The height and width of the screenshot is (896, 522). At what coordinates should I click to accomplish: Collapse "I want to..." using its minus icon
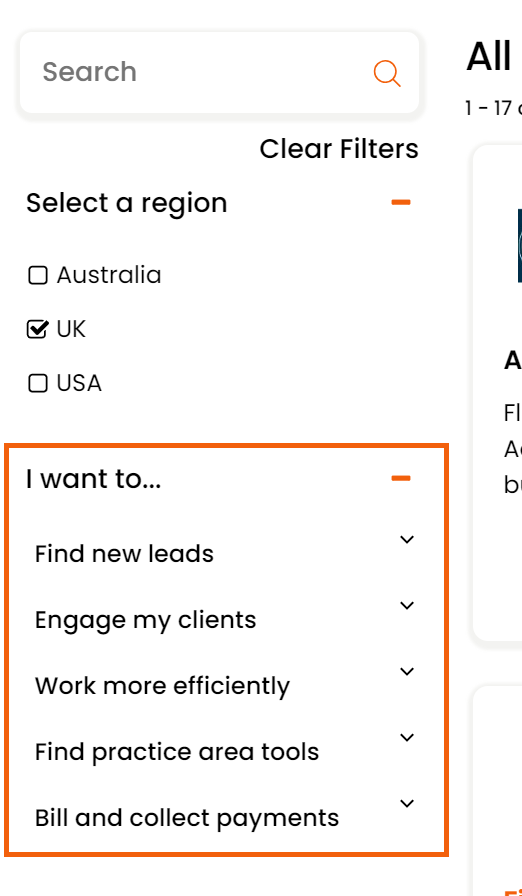click(x=401, y=478)
